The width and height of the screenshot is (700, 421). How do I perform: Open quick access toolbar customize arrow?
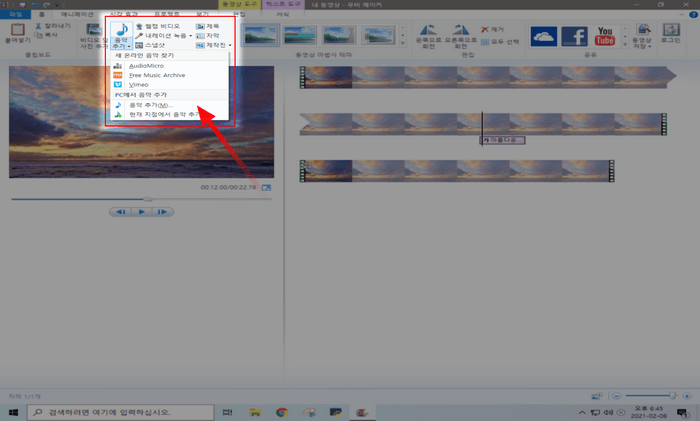point(57,5)
